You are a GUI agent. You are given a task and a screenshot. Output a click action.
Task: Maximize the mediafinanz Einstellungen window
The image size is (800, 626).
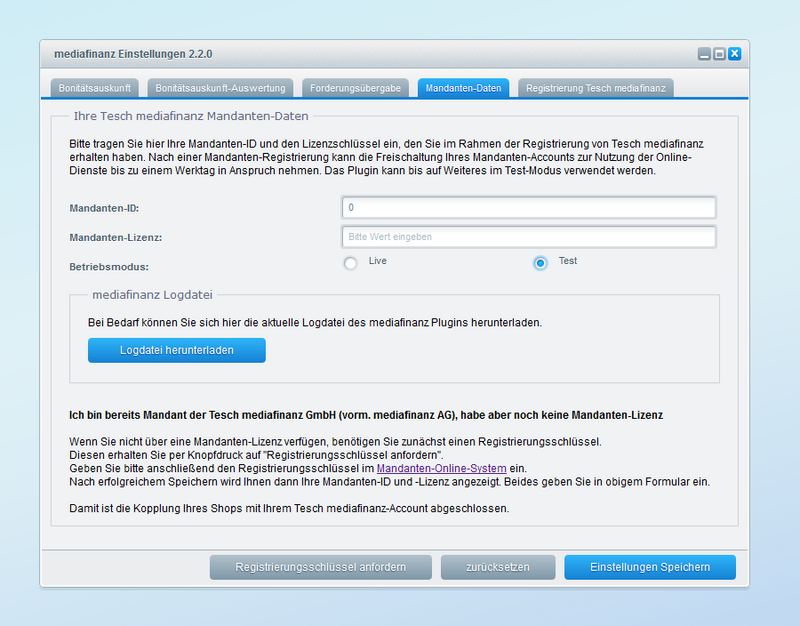point(719,54)
